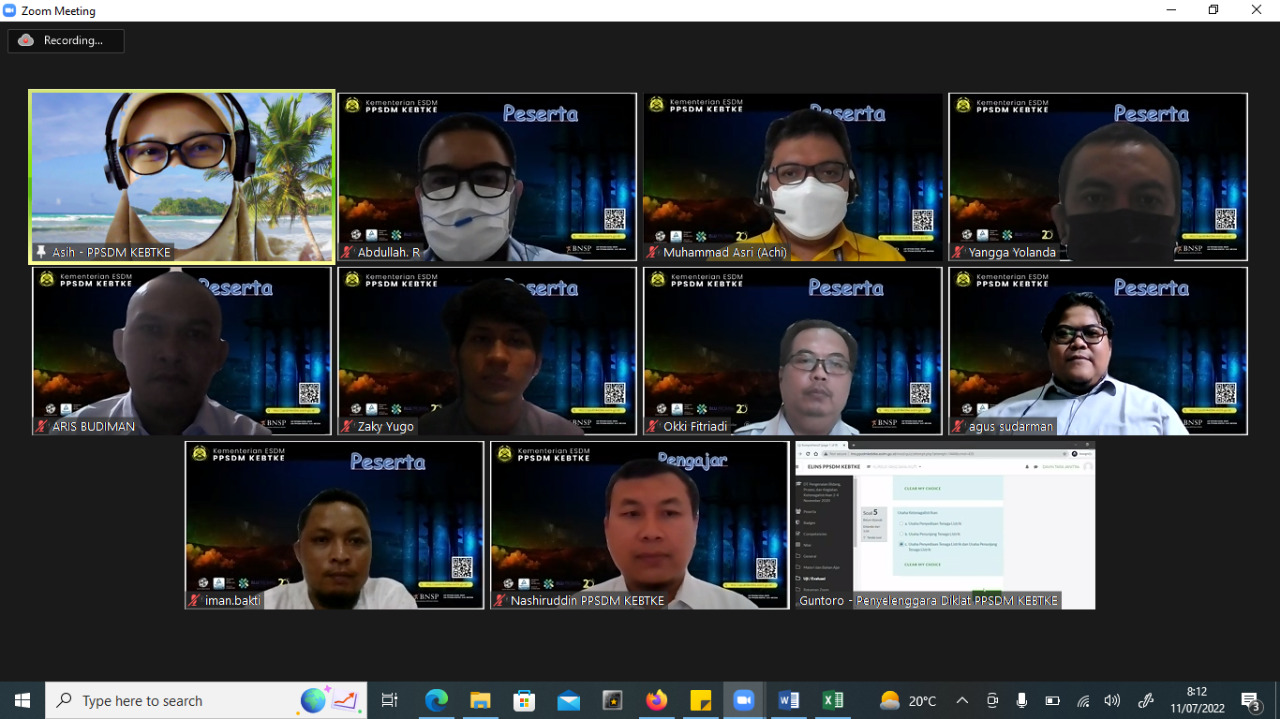Open Wi-Fi network settings in tray

click(1083, 700)
